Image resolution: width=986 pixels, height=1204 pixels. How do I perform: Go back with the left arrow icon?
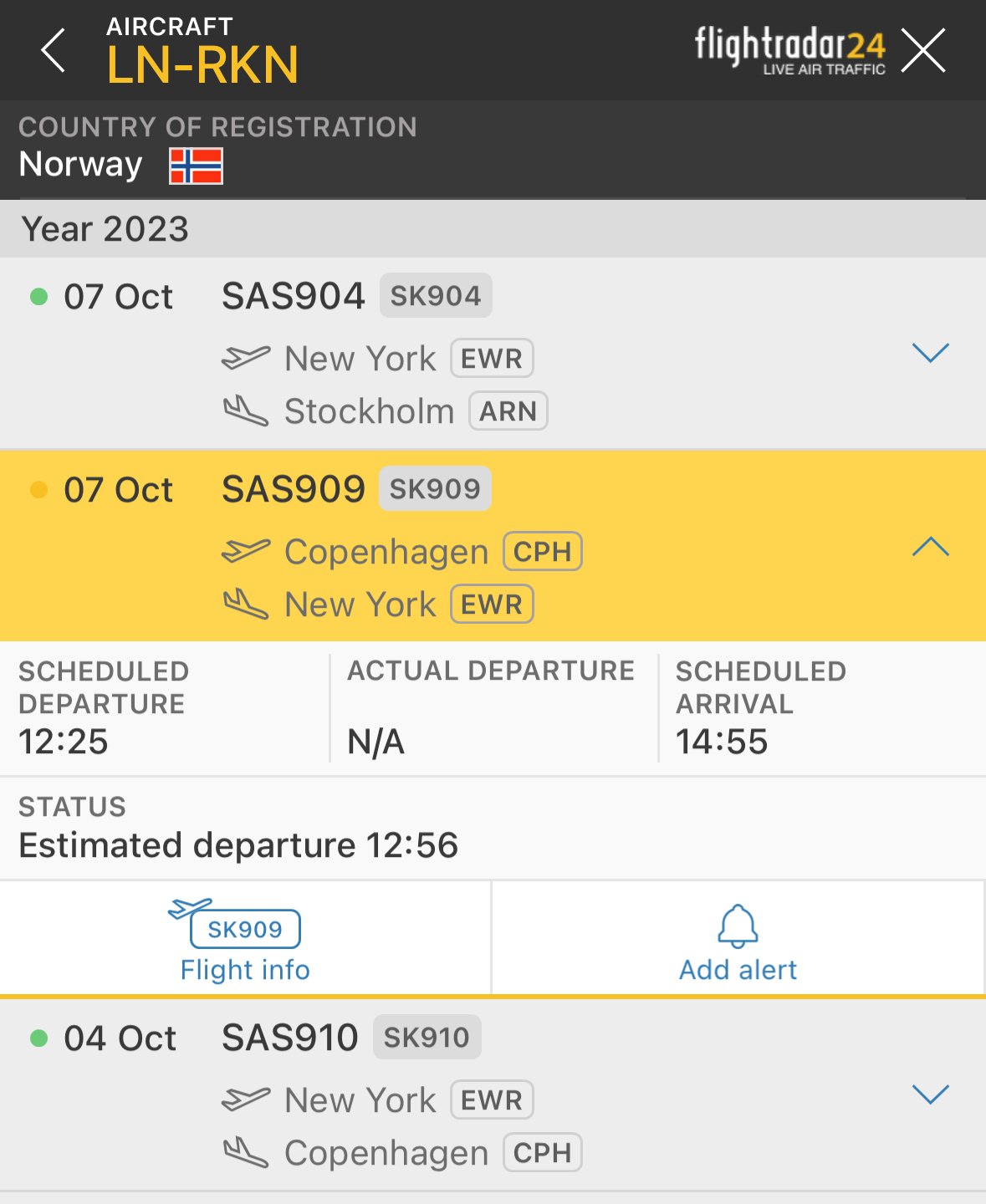coord(53,50)
